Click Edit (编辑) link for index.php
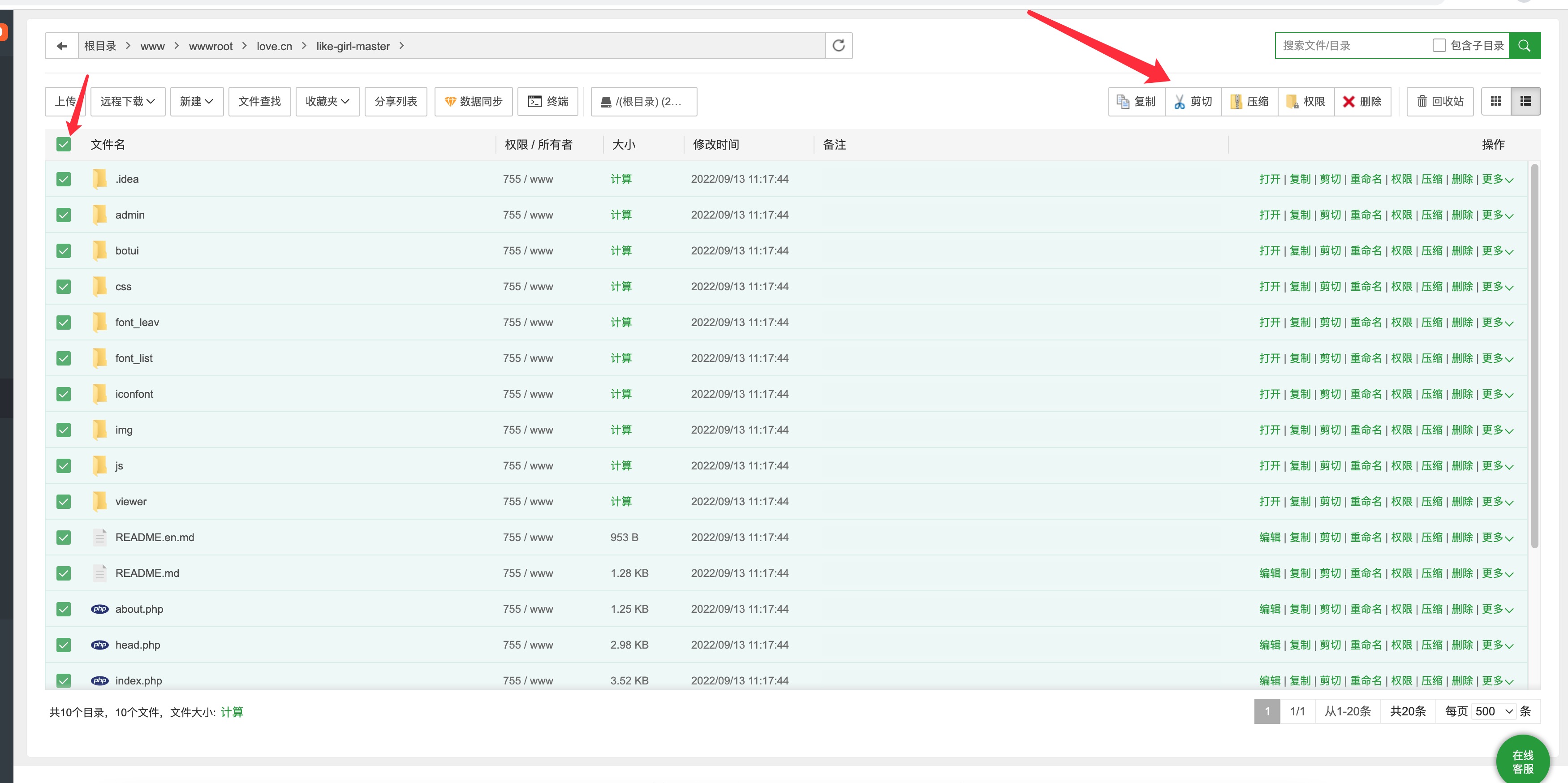 pyautogui.click(x=1269, y=680)
